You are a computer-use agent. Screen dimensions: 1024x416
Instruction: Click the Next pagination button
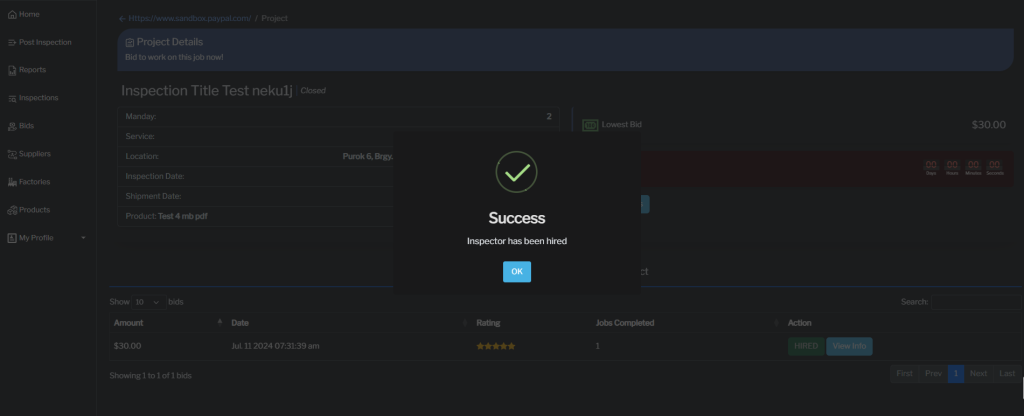(978, 374)
